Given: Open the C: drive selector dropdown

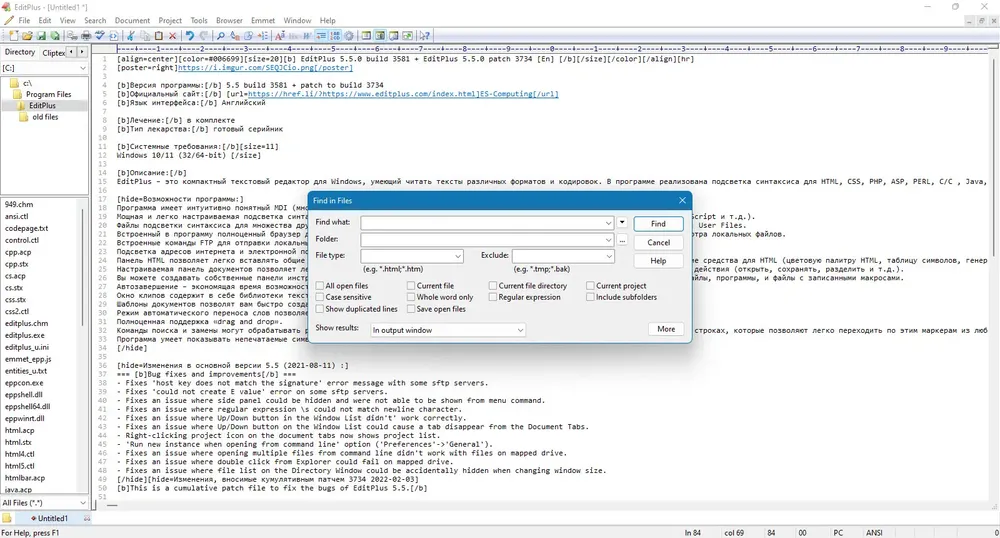Looking at the screenshot, I should click(x=44, y=68).
